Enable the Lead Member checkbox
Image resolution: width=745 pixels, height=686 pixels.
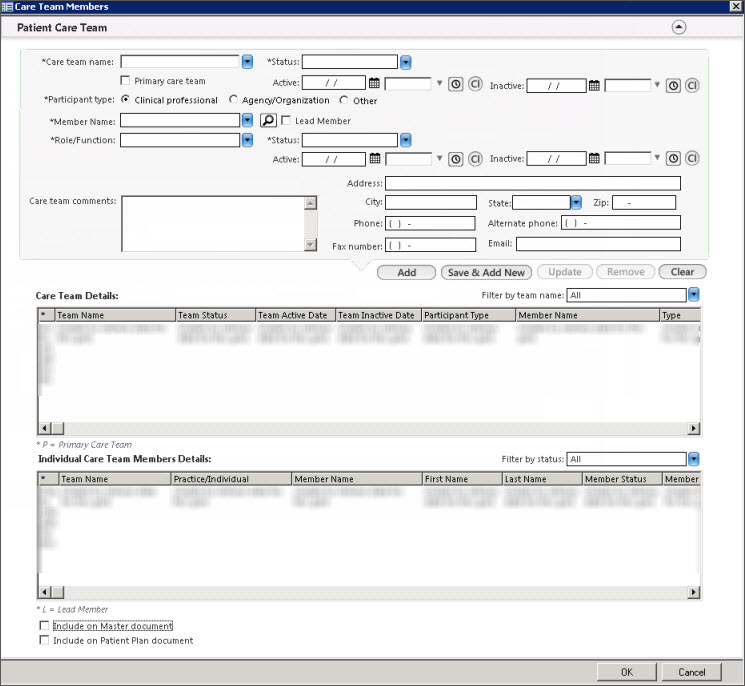[286, 121]
